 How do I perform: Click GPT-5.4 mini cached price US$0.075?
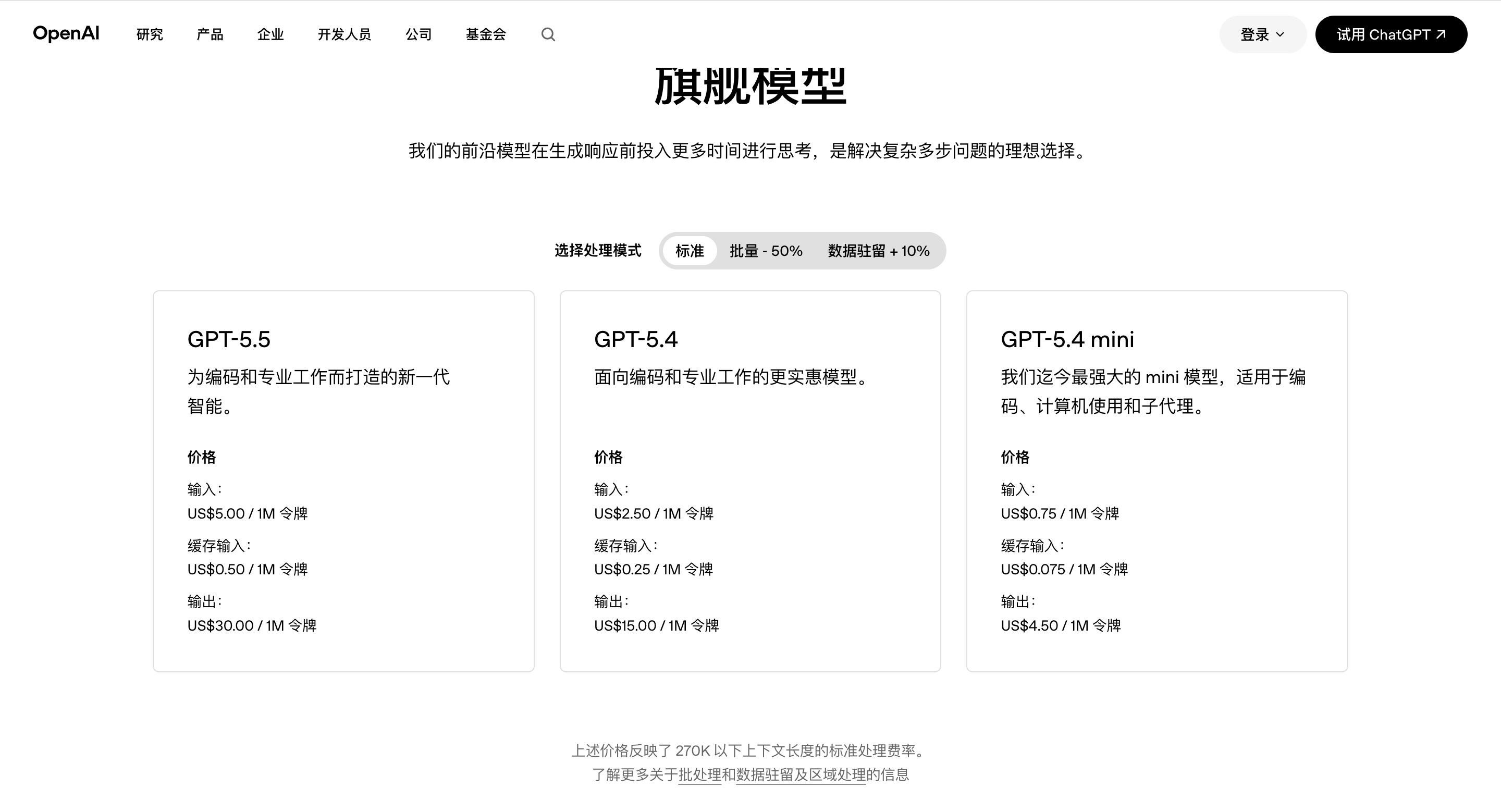[x=1065, y=569]
